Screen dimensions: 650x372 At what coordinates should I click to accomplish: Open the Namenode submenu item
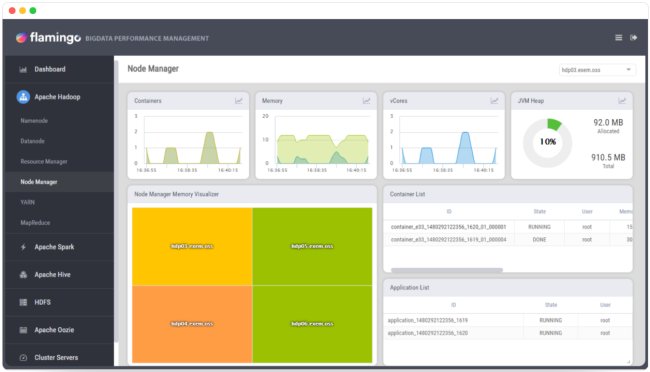click(34, 121)
